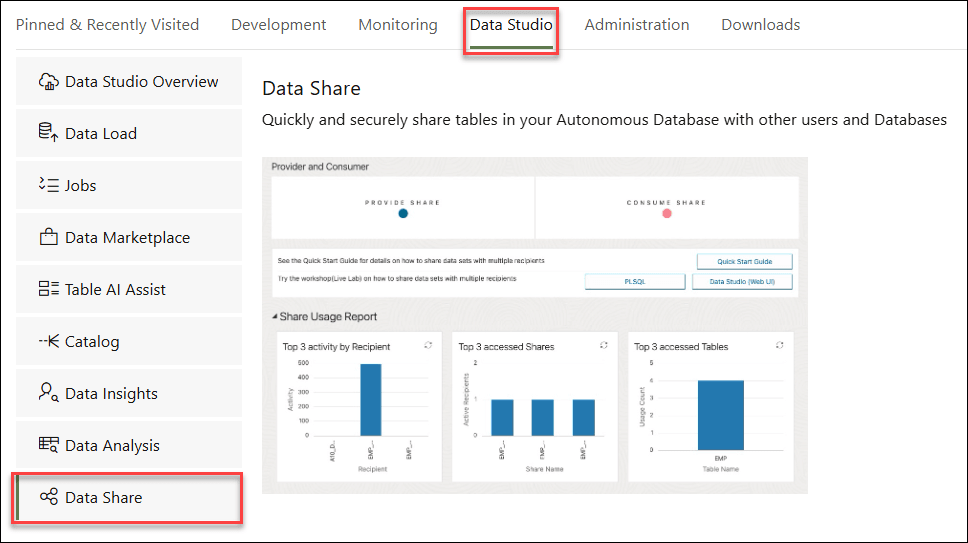Open the Administration tab
This screenshot has height=543, width=968.
coord(636,25)
